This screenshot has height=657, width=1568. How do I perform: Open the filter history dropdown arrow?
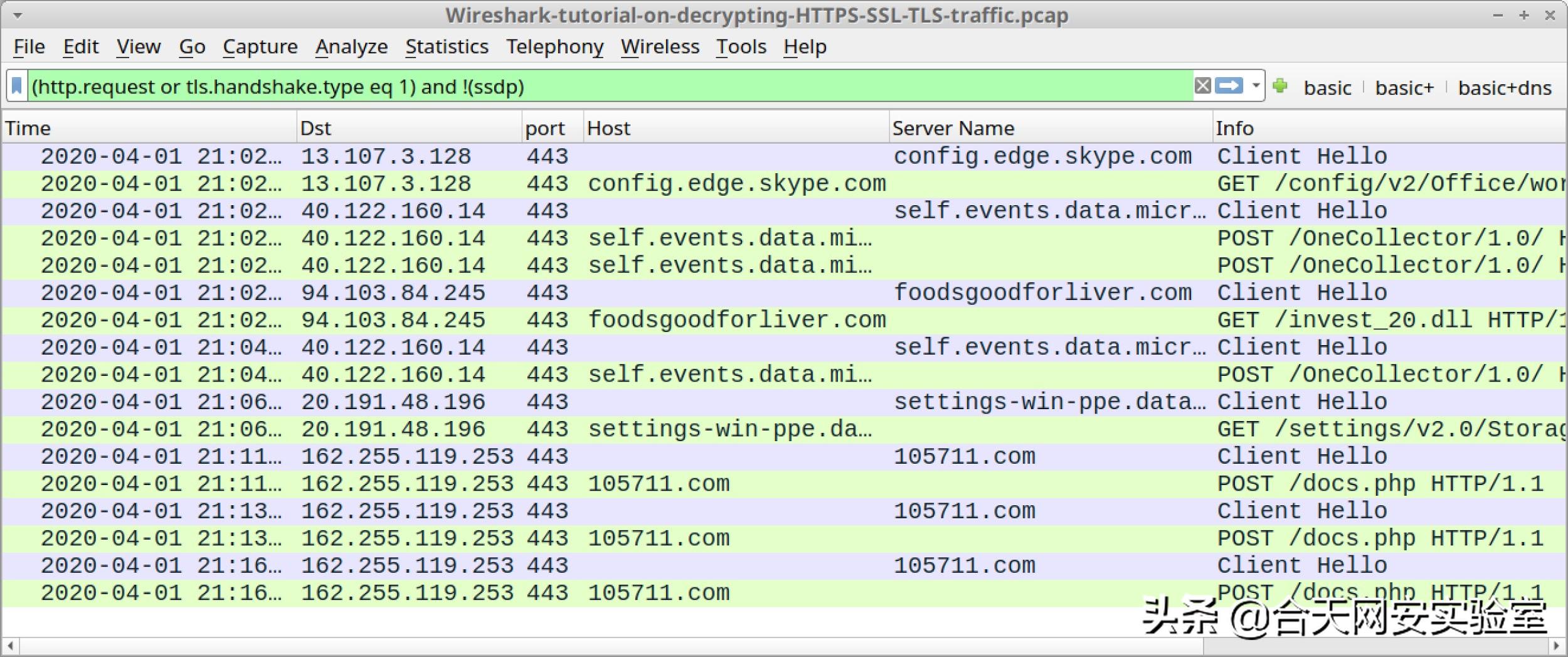(x=1256, y=86)
